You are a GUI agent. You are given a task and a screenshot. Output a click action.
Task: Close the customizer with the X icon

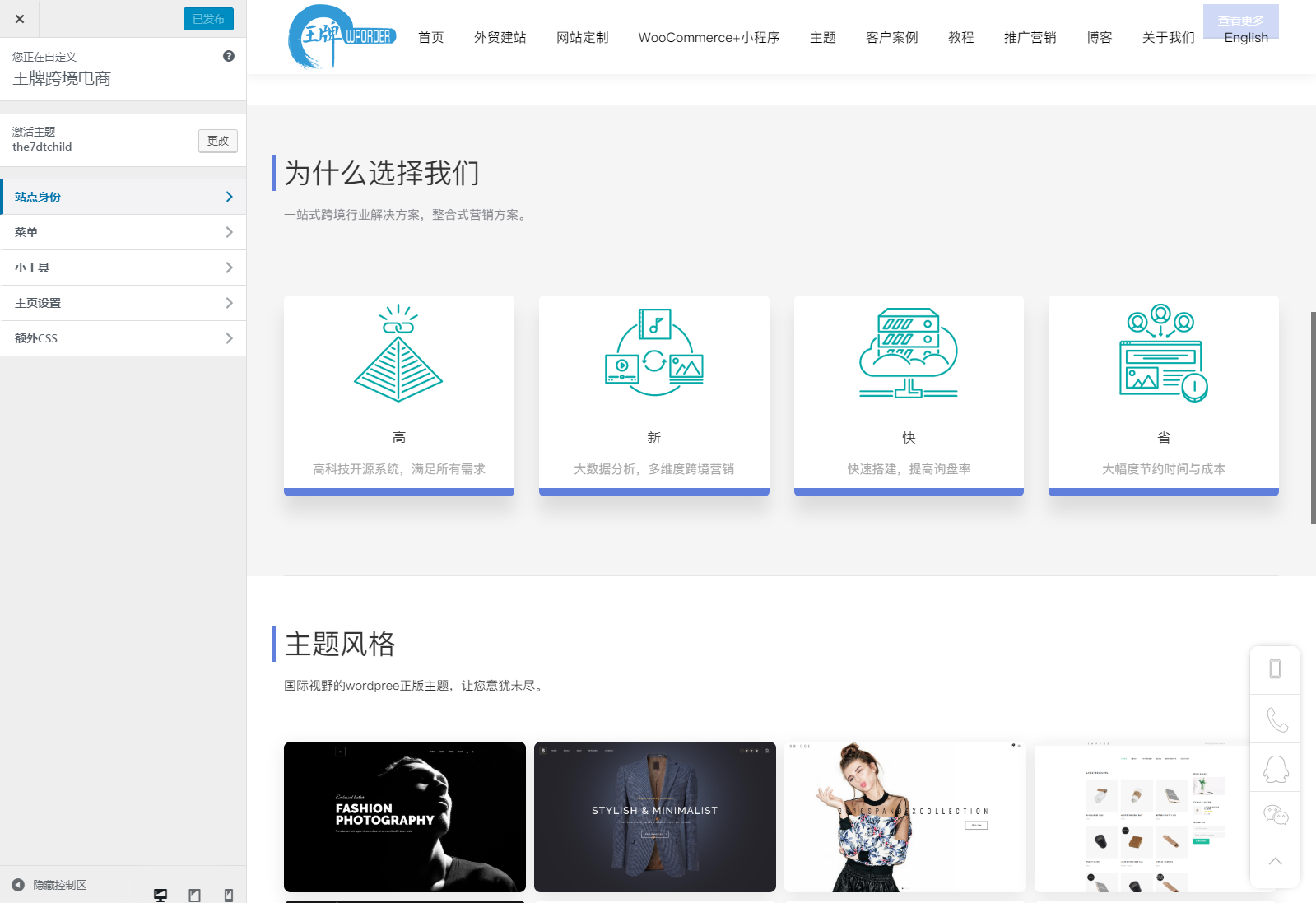[20, 19]
